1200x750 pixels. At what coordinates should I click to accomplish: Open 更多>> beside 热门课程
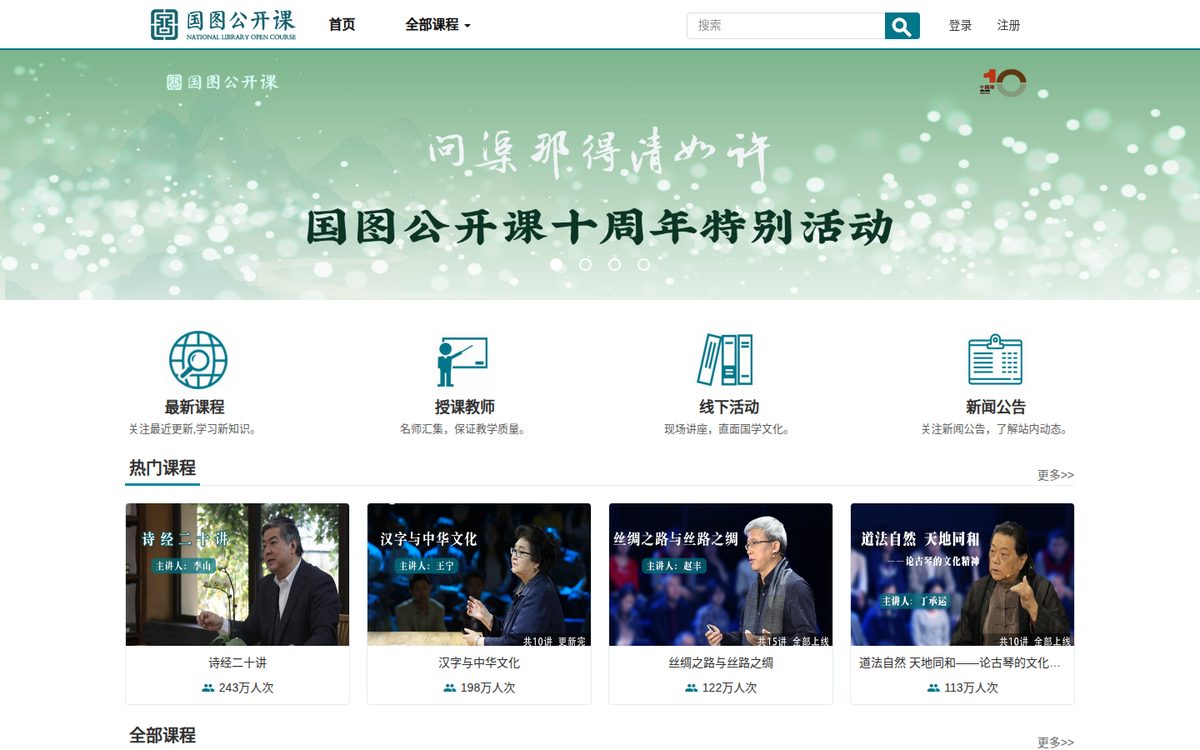[1055, 475]
